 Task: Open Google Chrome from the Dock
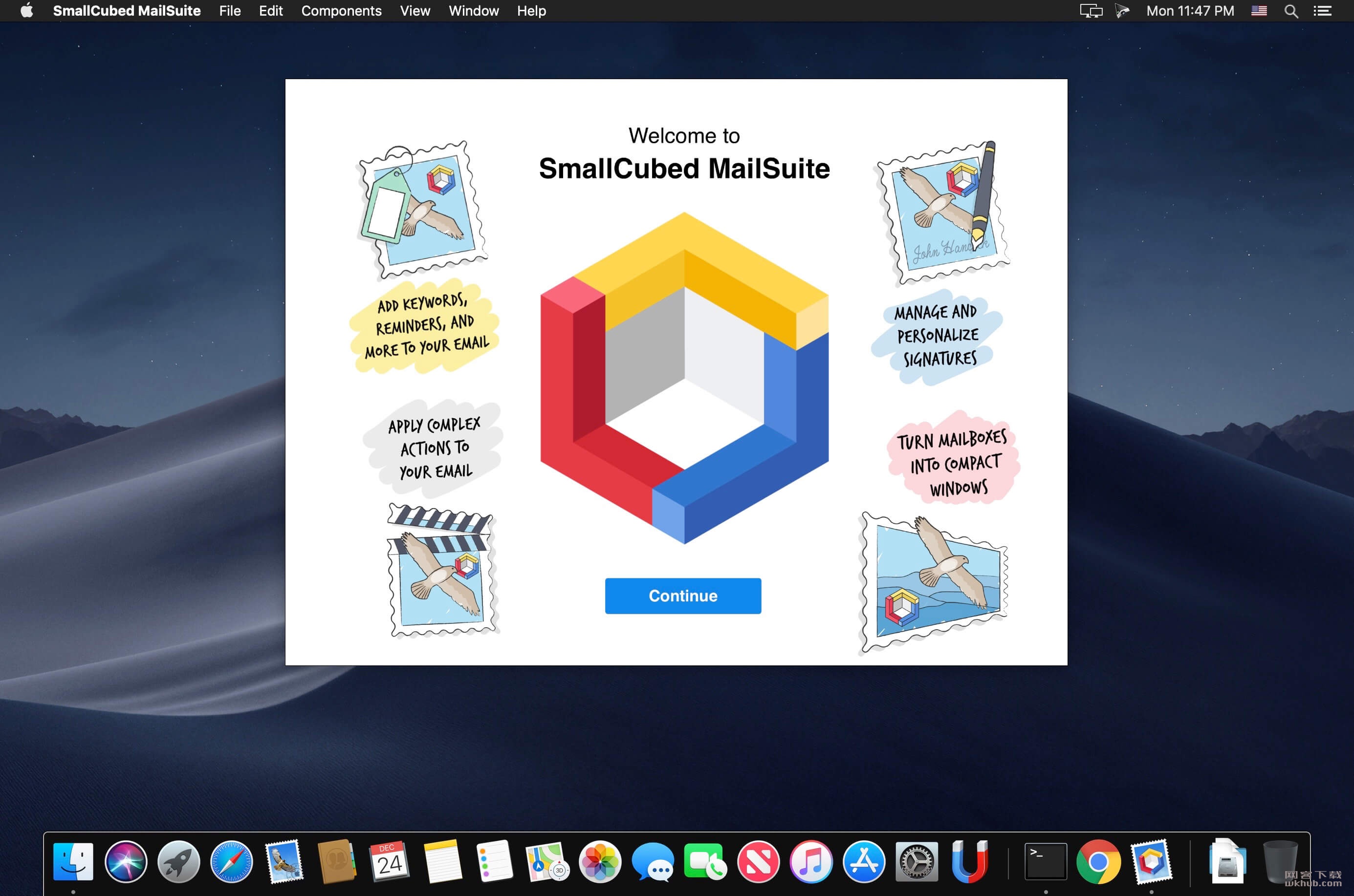1098,861
